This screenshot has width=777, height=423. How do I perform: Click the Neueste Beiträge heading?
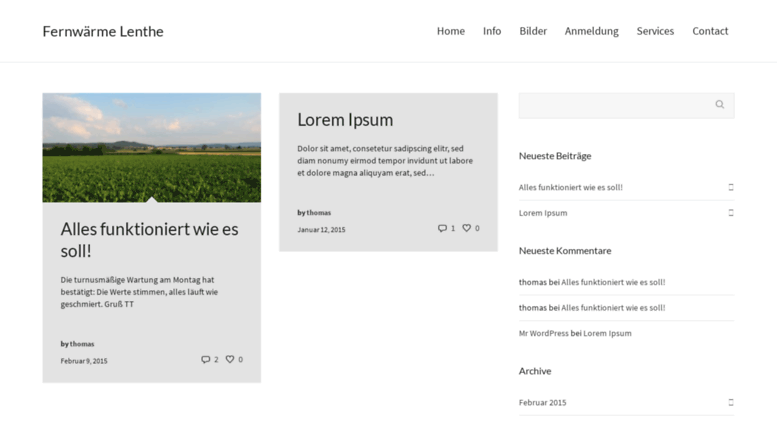(555, 156)
